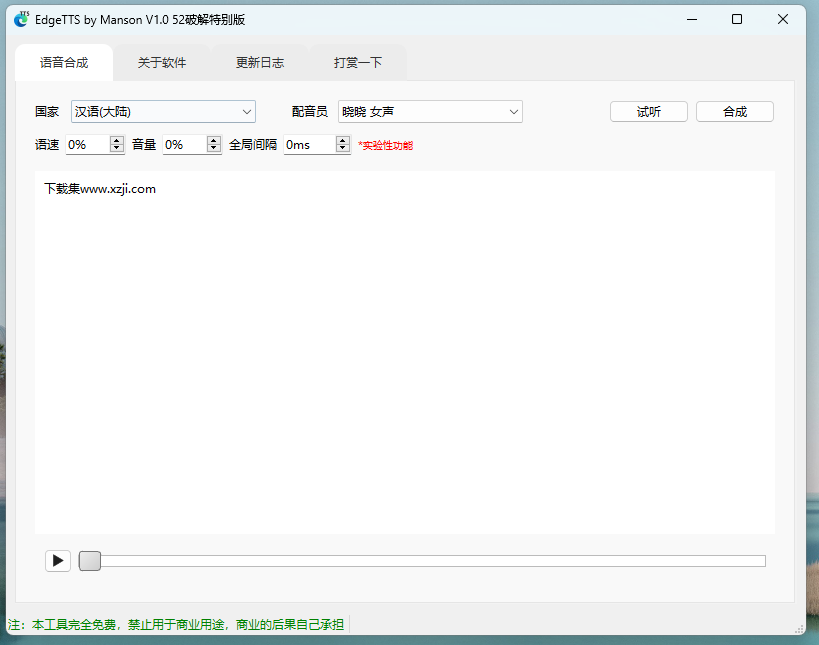Click the 音量 0% value field
Viewport: 819px width, 645px height.
(x=185, y=145)
